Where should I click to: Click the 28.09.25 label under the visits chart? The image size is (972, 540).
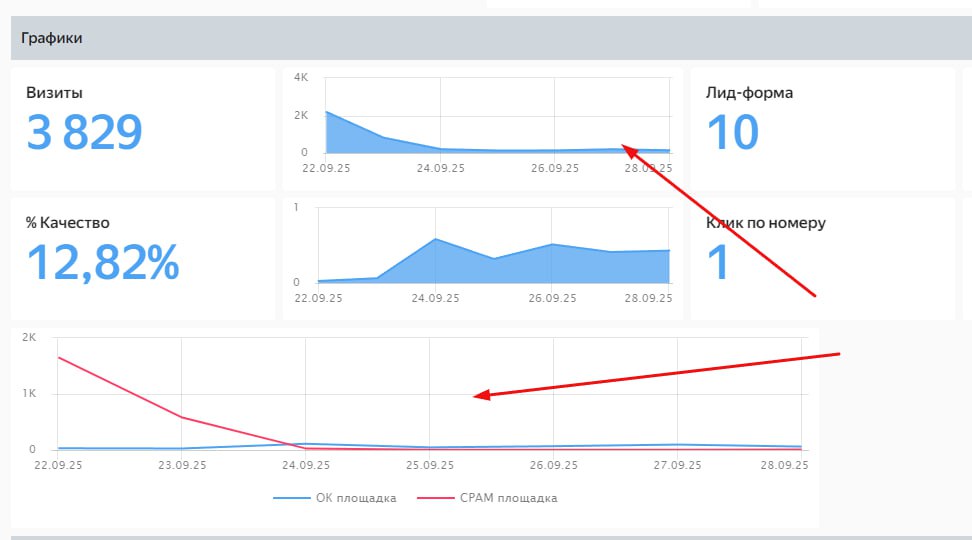pos(650,168)
